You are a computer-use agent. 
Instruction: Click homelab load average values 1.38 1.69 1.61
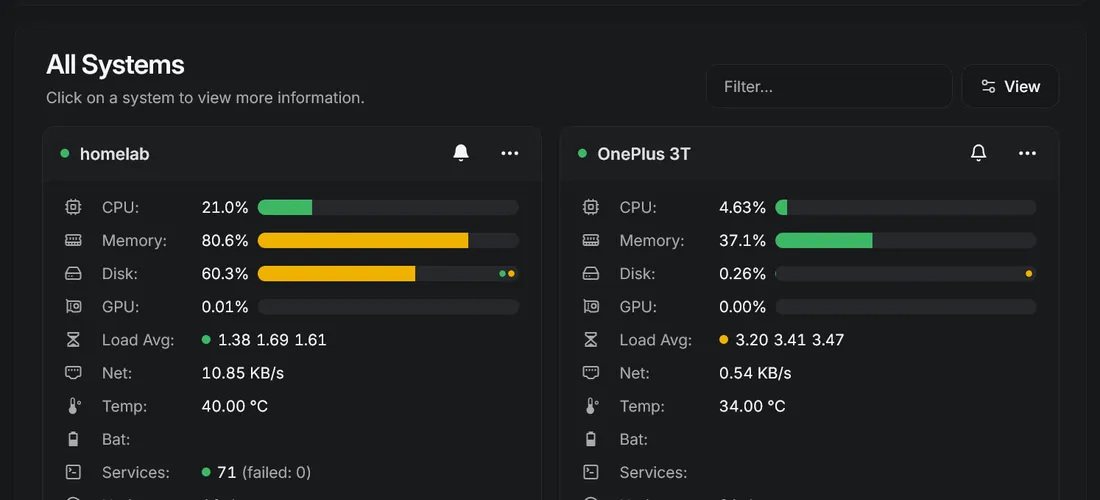tap(272, 340)
